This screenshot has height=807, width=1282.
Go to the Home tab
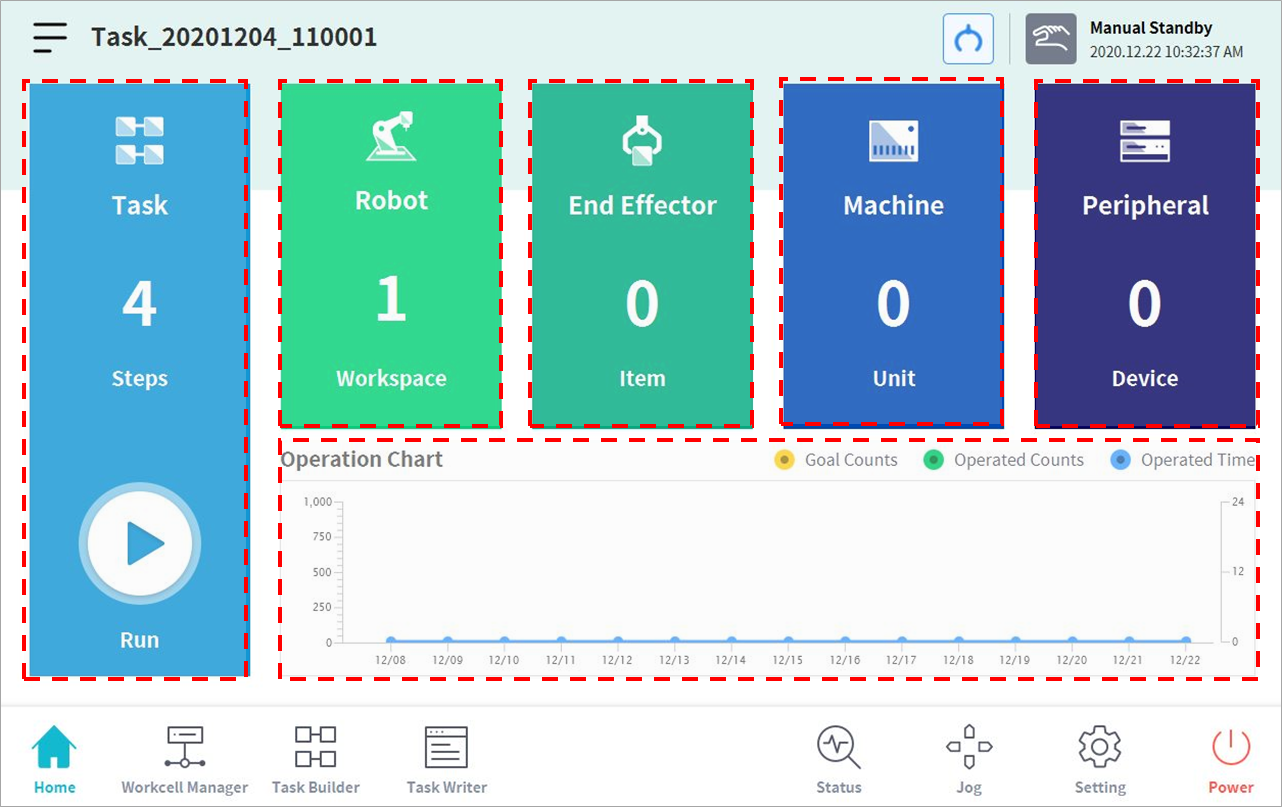[x=54, y=759]
